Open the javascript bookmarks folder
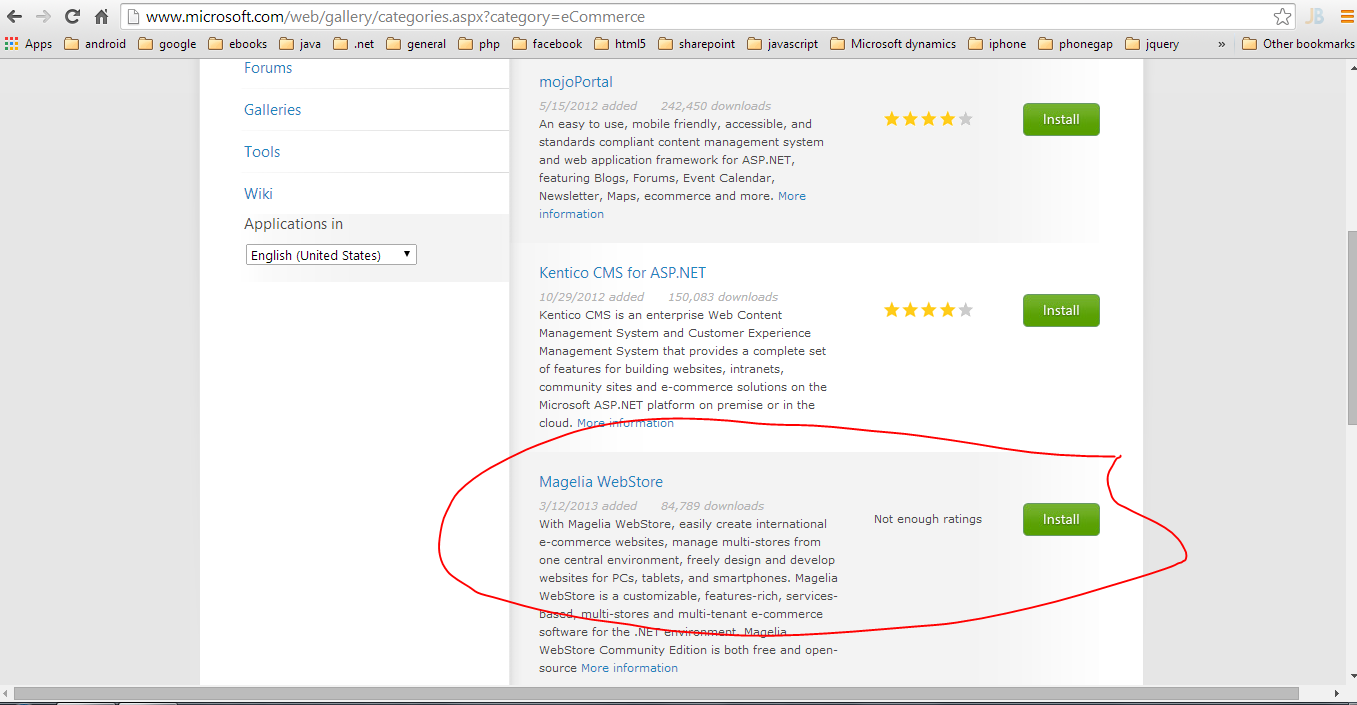The image size is (1357, 705). (x=783, y=44)
